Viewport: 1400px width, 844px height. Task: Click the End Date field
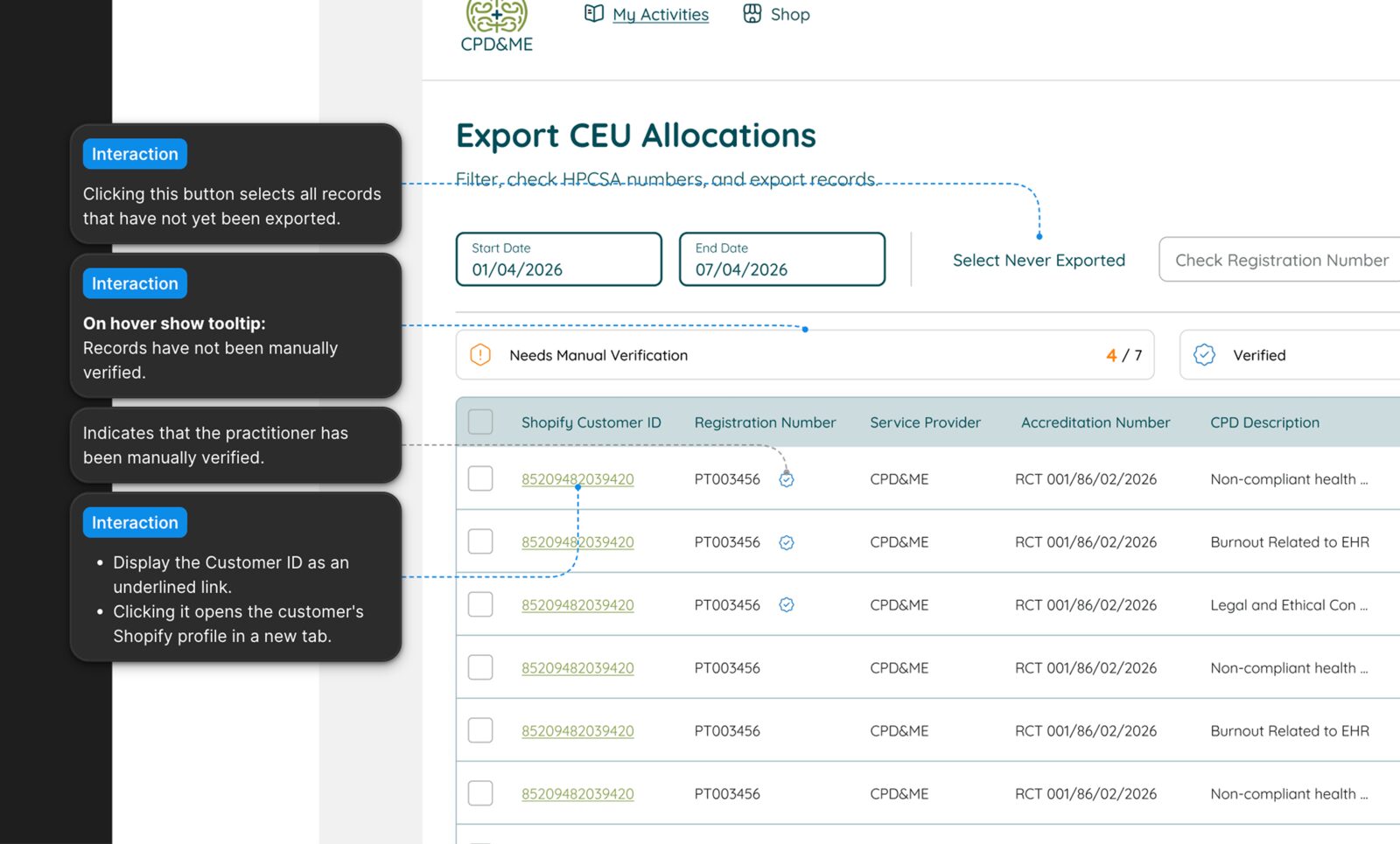pyautogui.click(x=782, y=259)
